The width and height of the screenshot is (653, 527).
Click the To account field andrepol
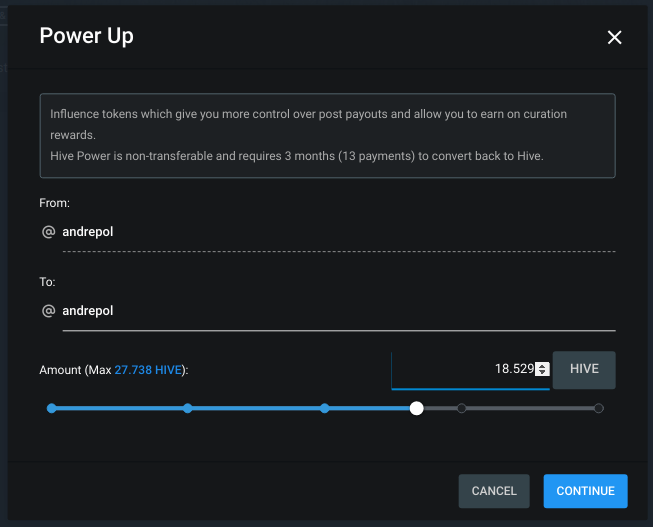tap(339, 311)
